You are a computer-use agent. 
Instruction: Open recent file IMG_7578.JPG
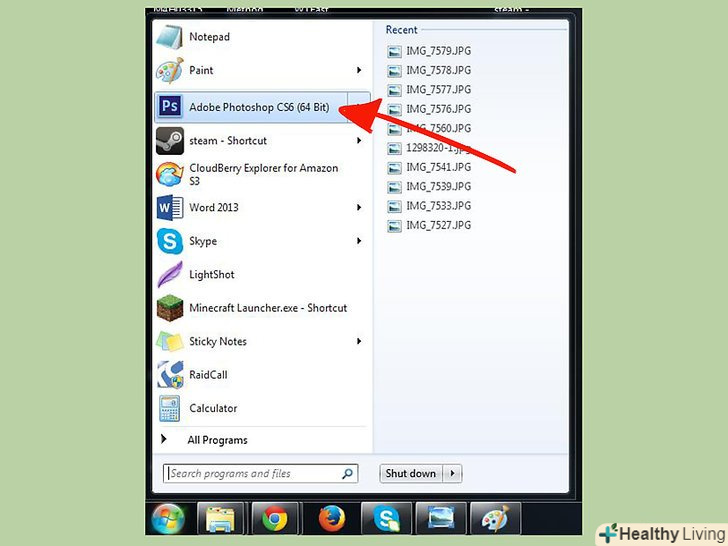coord(429,71)
